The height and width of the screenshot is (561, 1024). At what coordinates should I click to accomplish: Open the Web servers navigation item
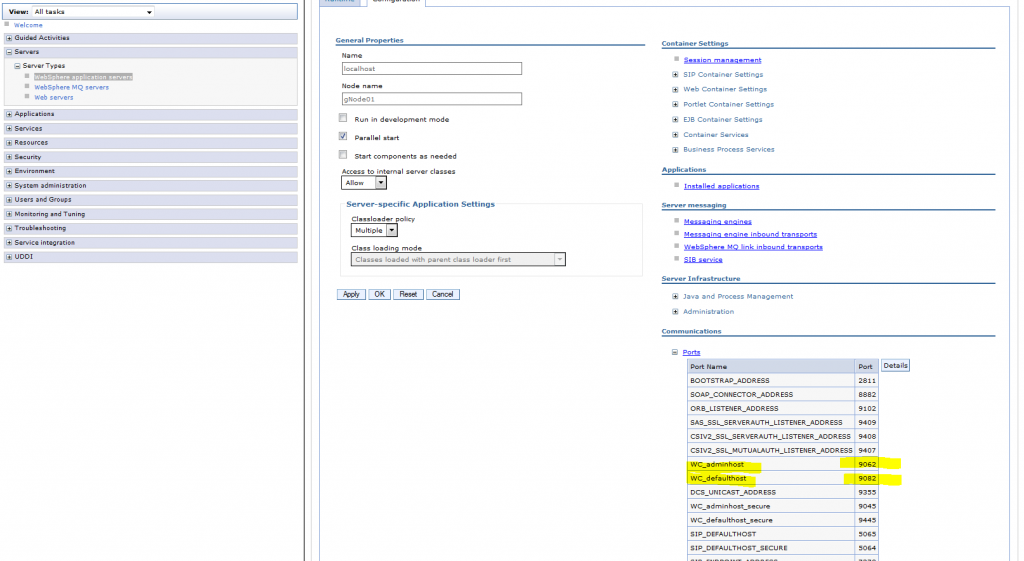[x=54, y=98]
